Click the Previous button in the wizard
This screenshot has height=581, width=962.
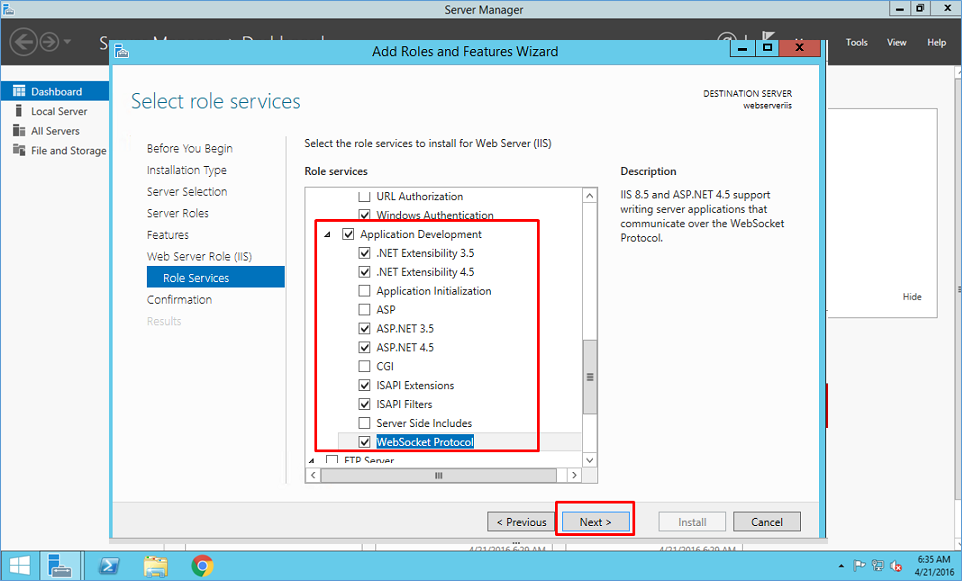tap(521, 522)
